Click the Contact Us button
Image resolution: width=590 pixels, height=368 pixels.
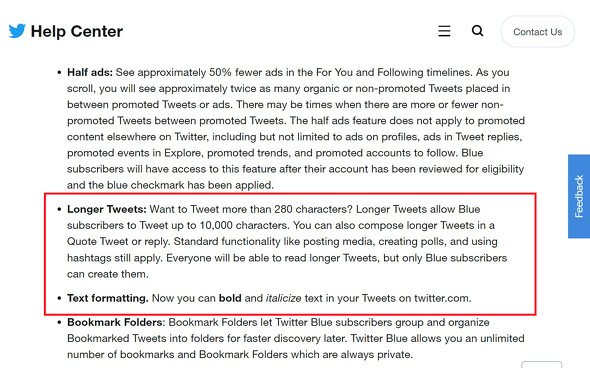pos(537,32)
